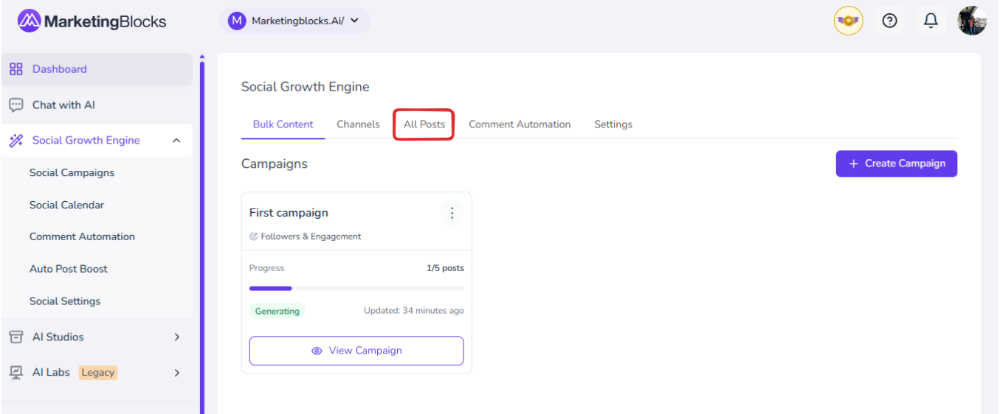Click the AI Studios sidebar icon

tap(16, 337)
